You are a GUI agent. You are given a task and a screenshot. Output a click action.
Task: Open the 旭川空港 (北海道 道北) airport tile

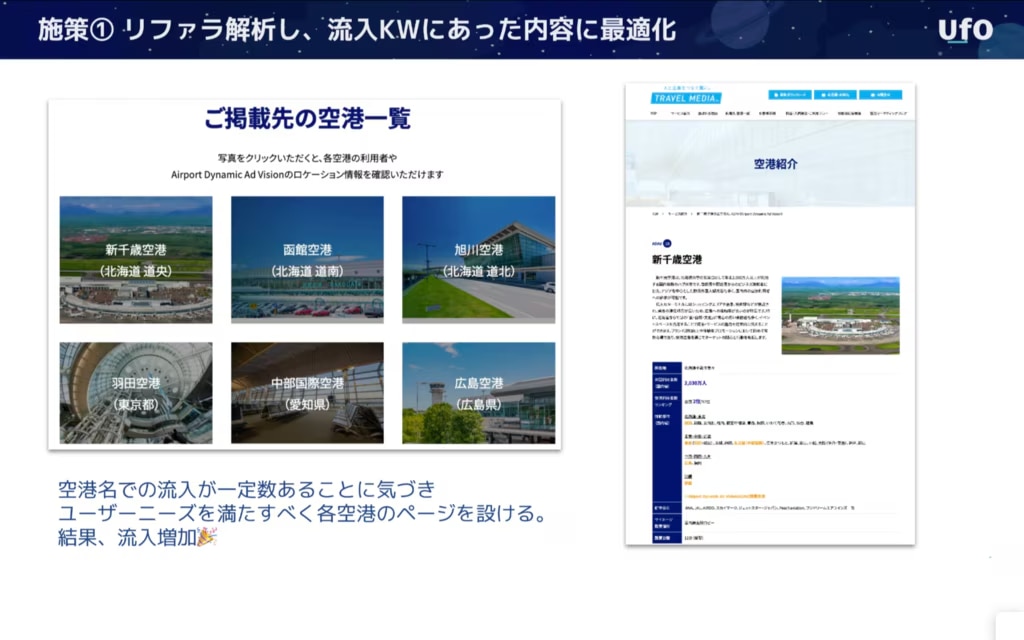pyautogui.click(x=478, y=259)
